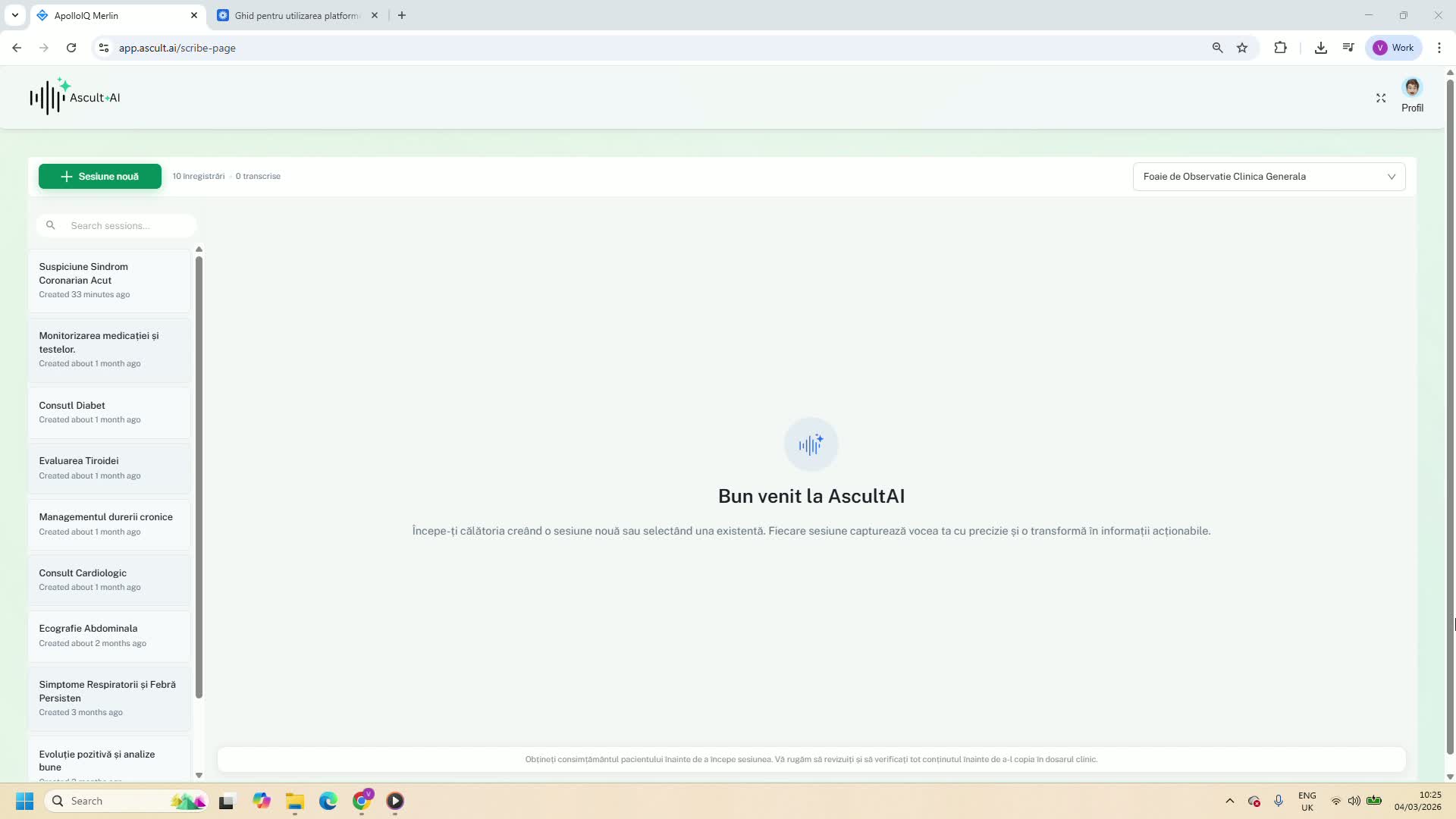Open the Profil avatar menu
This screenshot has width=1456, height=819.
coord(1411,88)
